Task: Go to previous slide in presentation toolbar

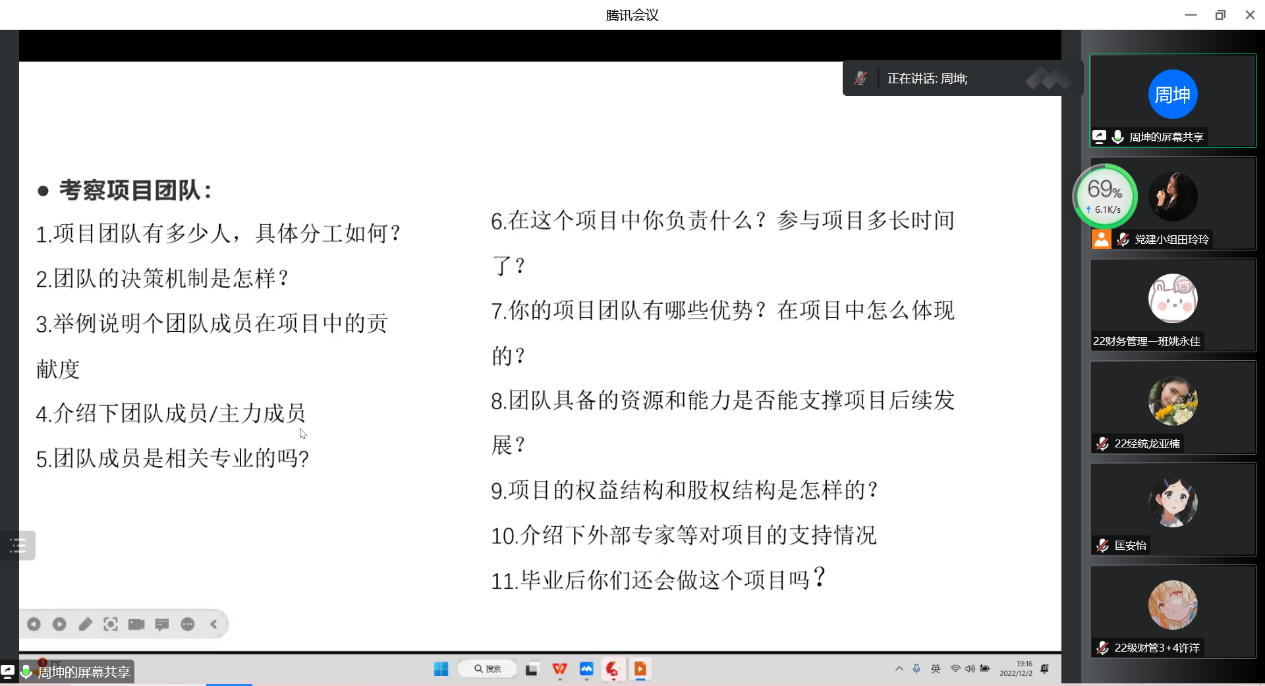Action: coord(34,624)
